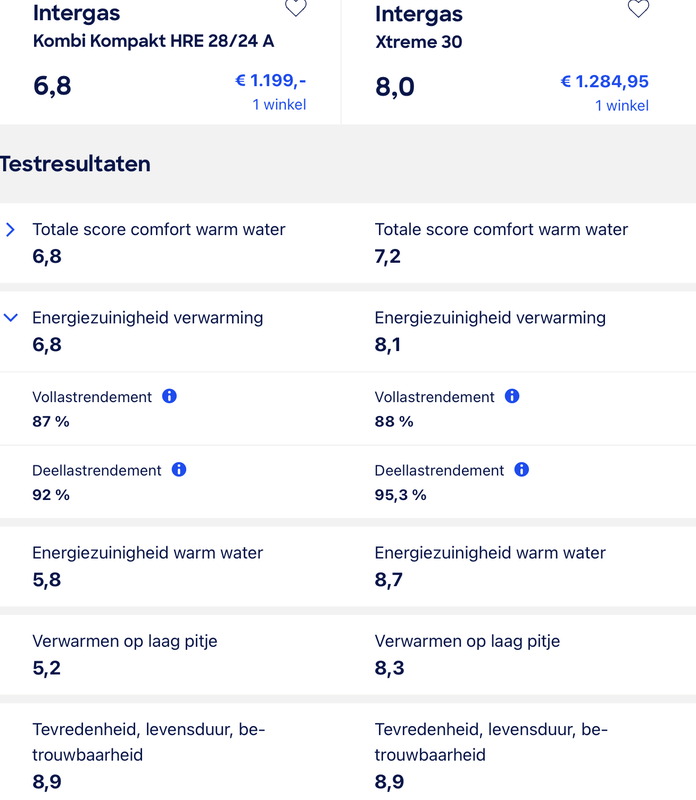Click '1 winkel' under Xtreme 30
This screenshot has height=800, width=696.
(x=621, y=105)
